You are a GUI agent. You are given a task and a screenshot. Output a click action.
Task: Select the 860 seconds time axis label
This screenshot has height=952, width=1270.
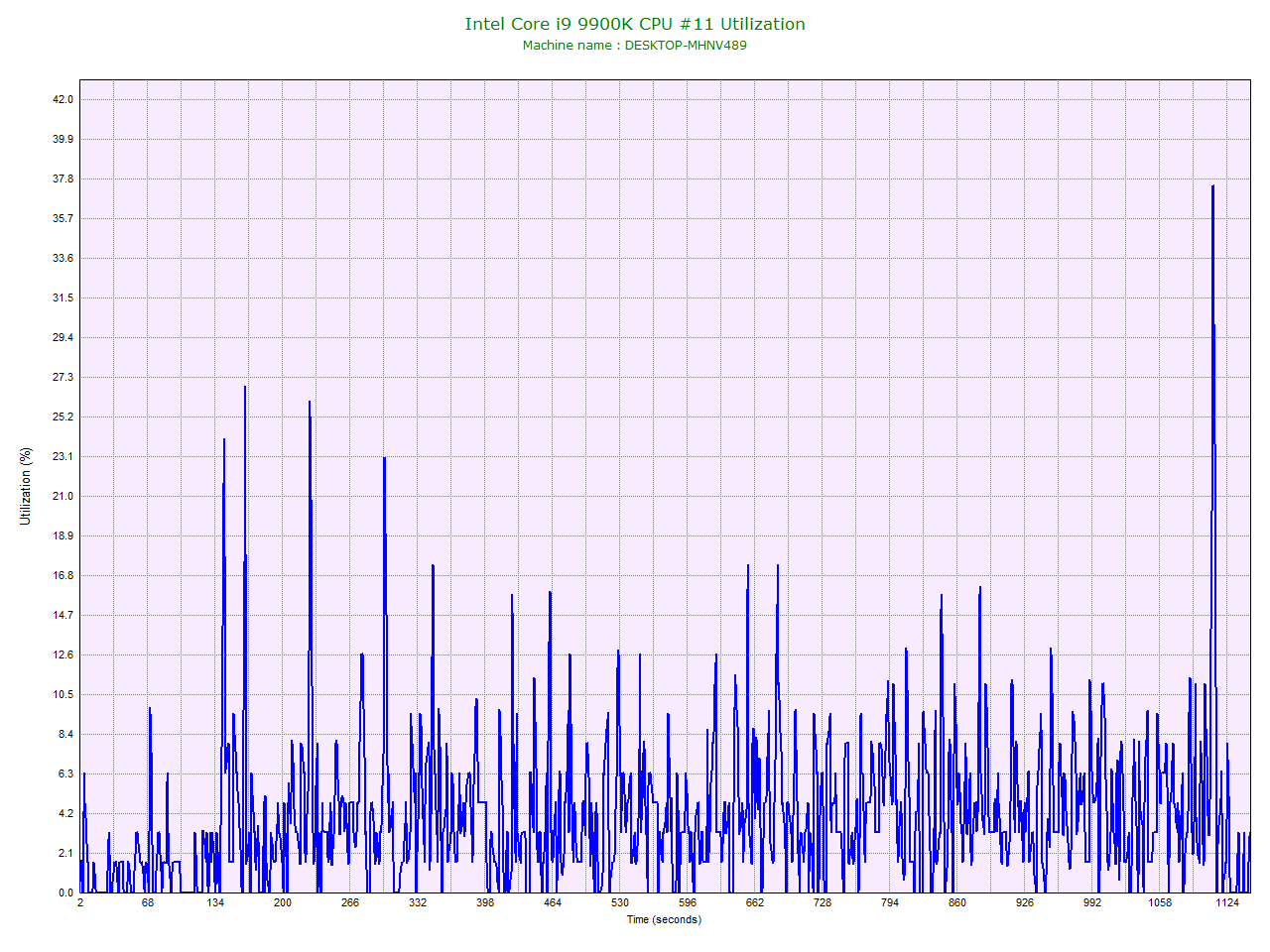click(x=957, y=902)
